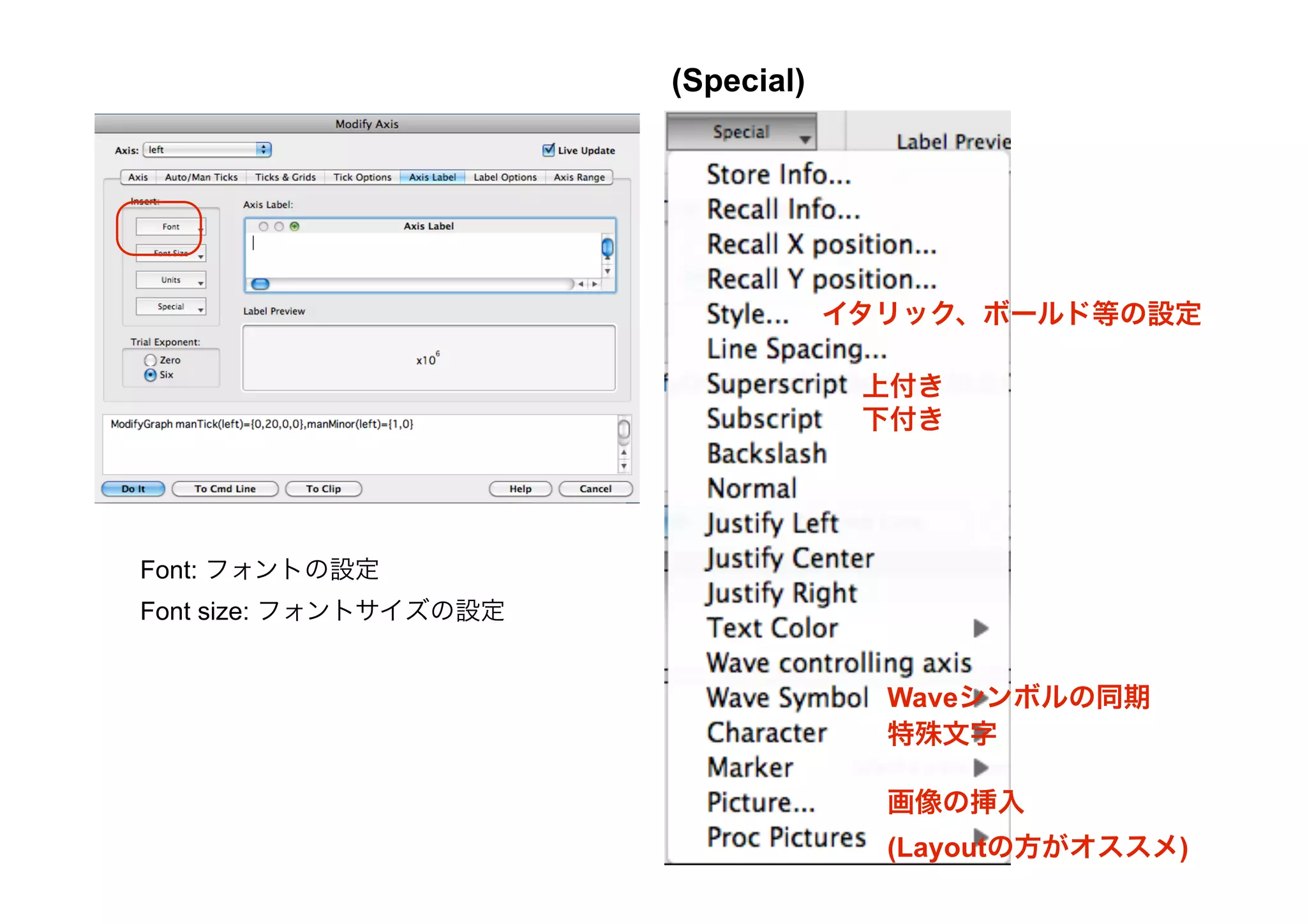The image size is (1307, 924).
Task: Open the small Special insert popup
Action: (170, 307)
